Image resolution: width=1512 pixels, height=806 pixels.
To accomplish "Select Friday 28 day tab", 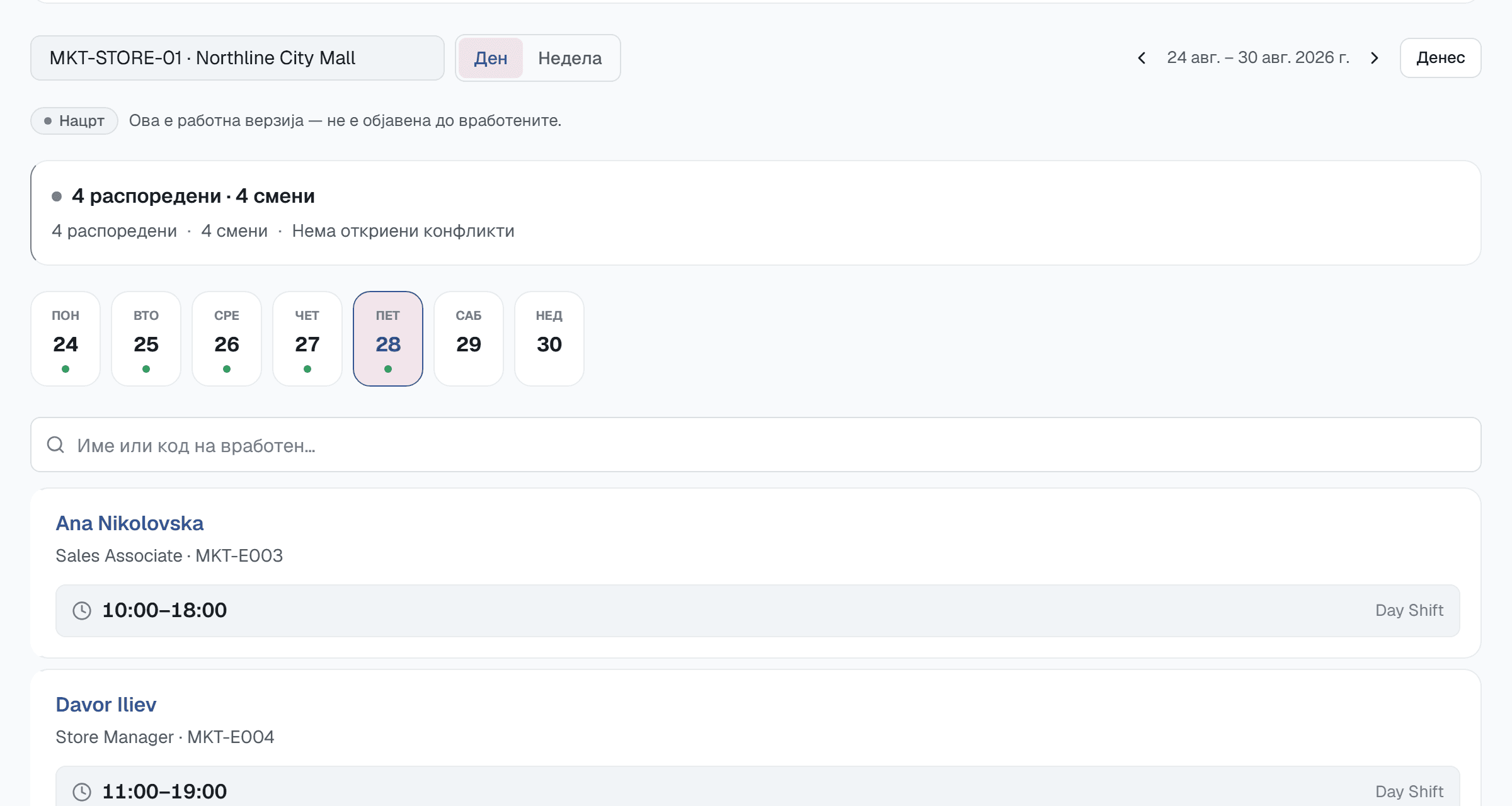I will point(388,339).
